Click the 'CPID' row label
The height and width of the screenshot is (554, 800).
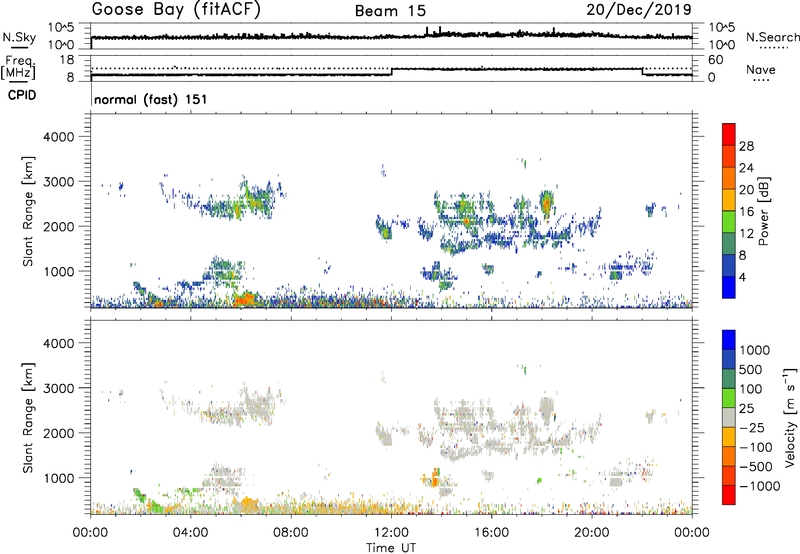pyautogui.click(x=22, y=95)
